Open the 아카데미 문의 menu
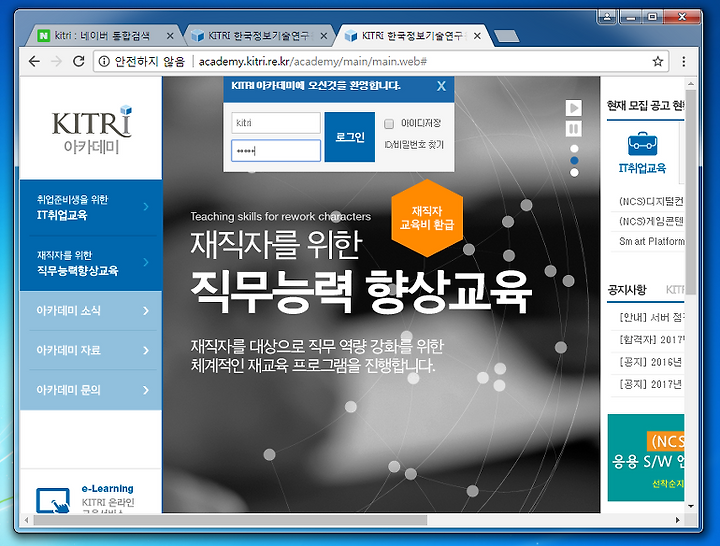Image resolution: width=720 pixels, height=546 pixels. [x=91, y=390]
